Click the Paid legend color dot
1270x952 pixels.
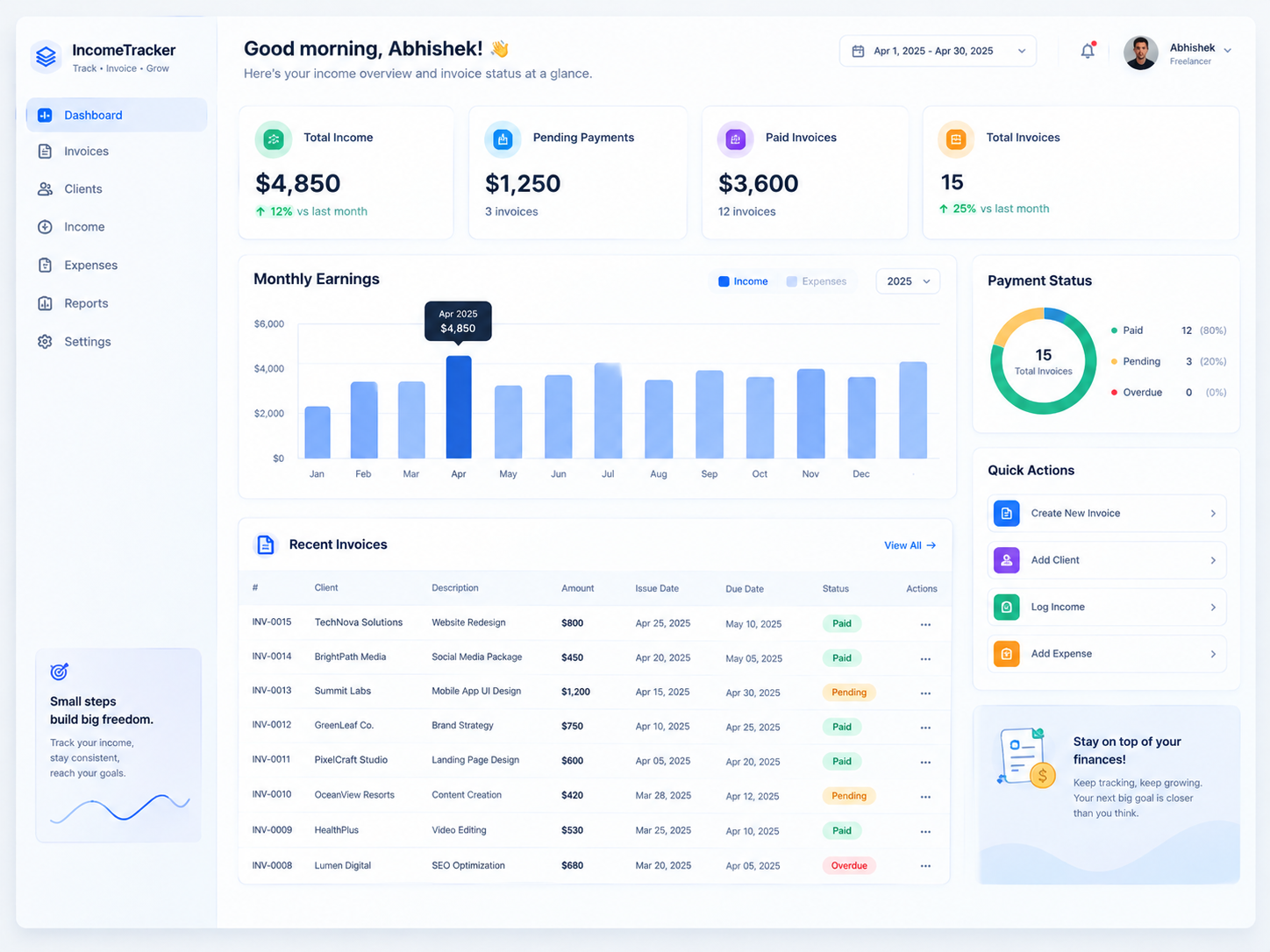(x=1114, y=330)
